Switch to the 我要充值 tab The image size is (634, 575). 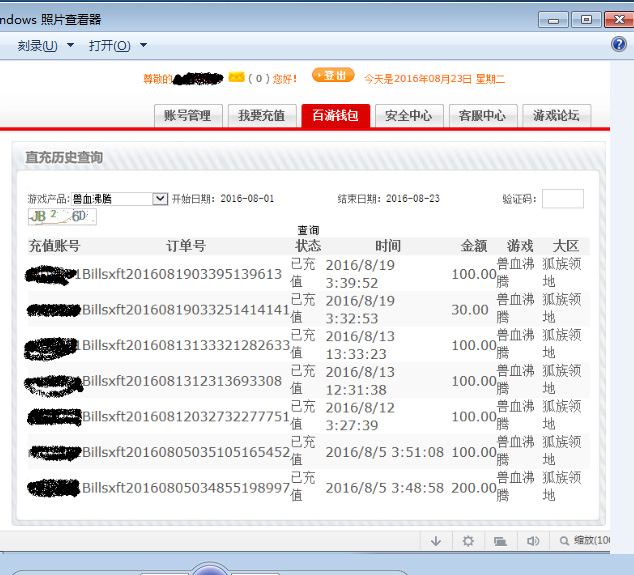click(x=261, y=115)
